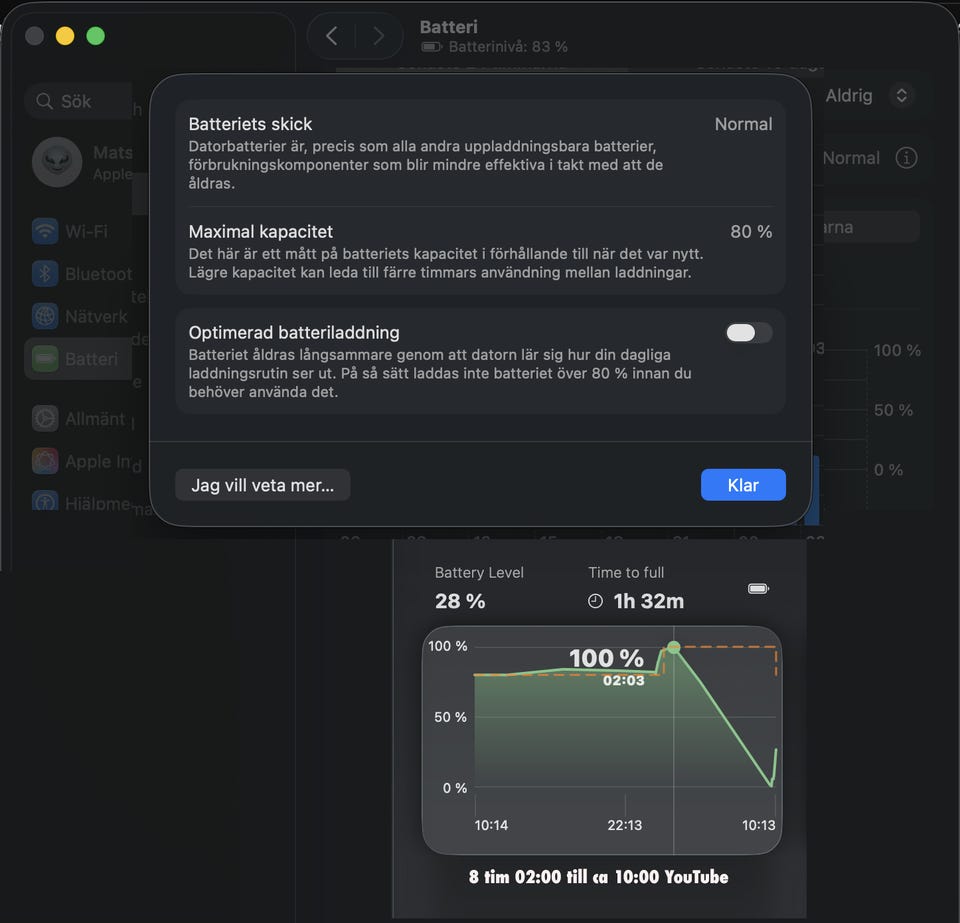The width and height of the screenshot is (960, 923).
Task: Click the battery icon beside Time to full
Action: click(758, 589)
